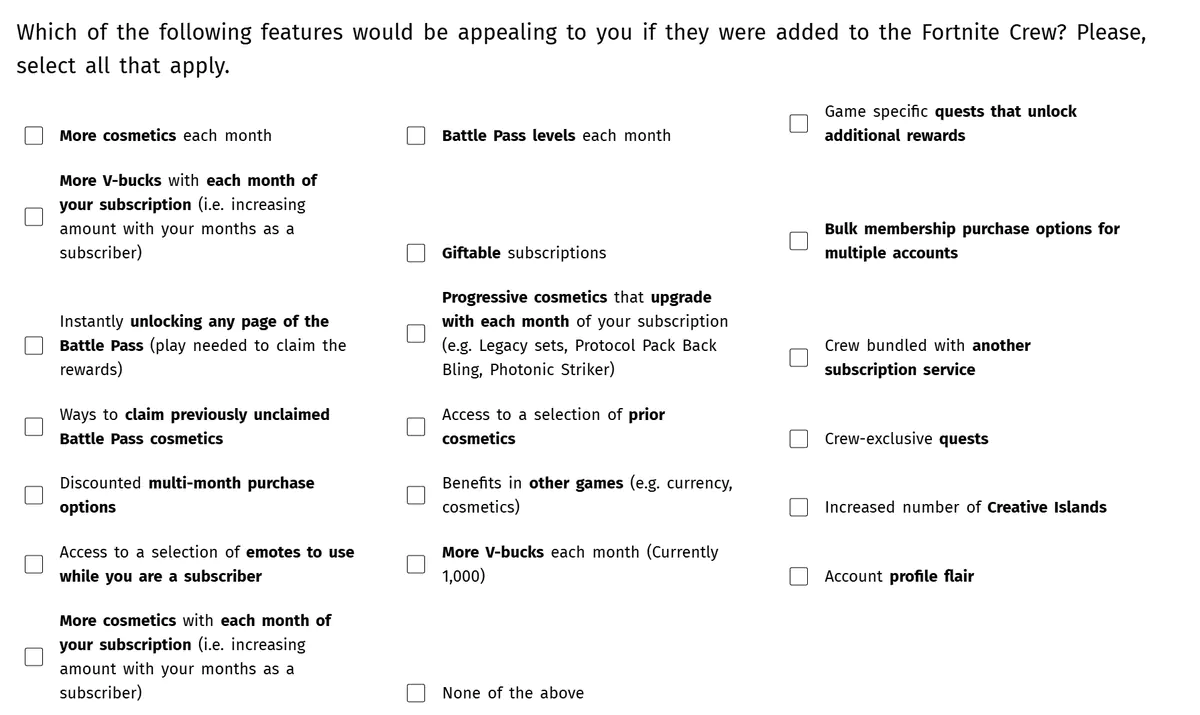
Task: Check Discounted multi-month purchase options
Action: (33, 494)
